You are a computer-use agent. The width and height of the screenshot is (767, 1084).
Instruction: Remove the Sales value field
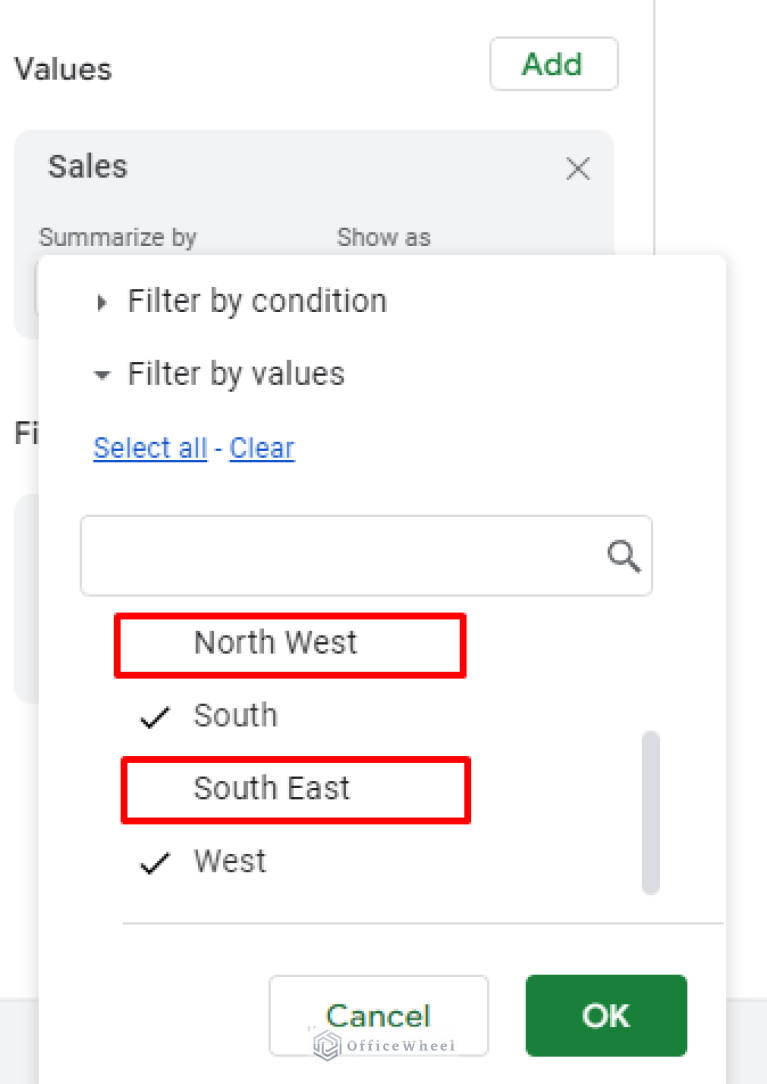tap(577, 168)
